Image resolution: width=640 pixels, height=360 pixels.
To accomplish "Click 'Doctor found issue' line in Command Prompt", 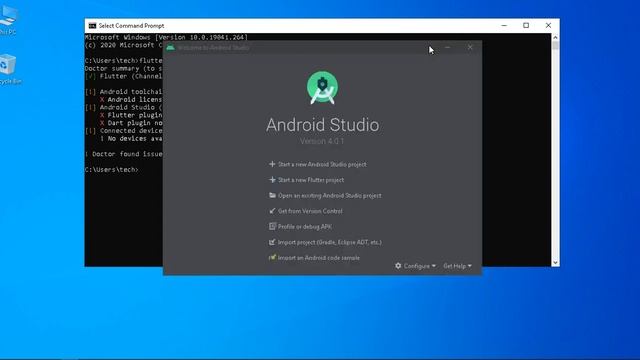I will pos(124,154).
